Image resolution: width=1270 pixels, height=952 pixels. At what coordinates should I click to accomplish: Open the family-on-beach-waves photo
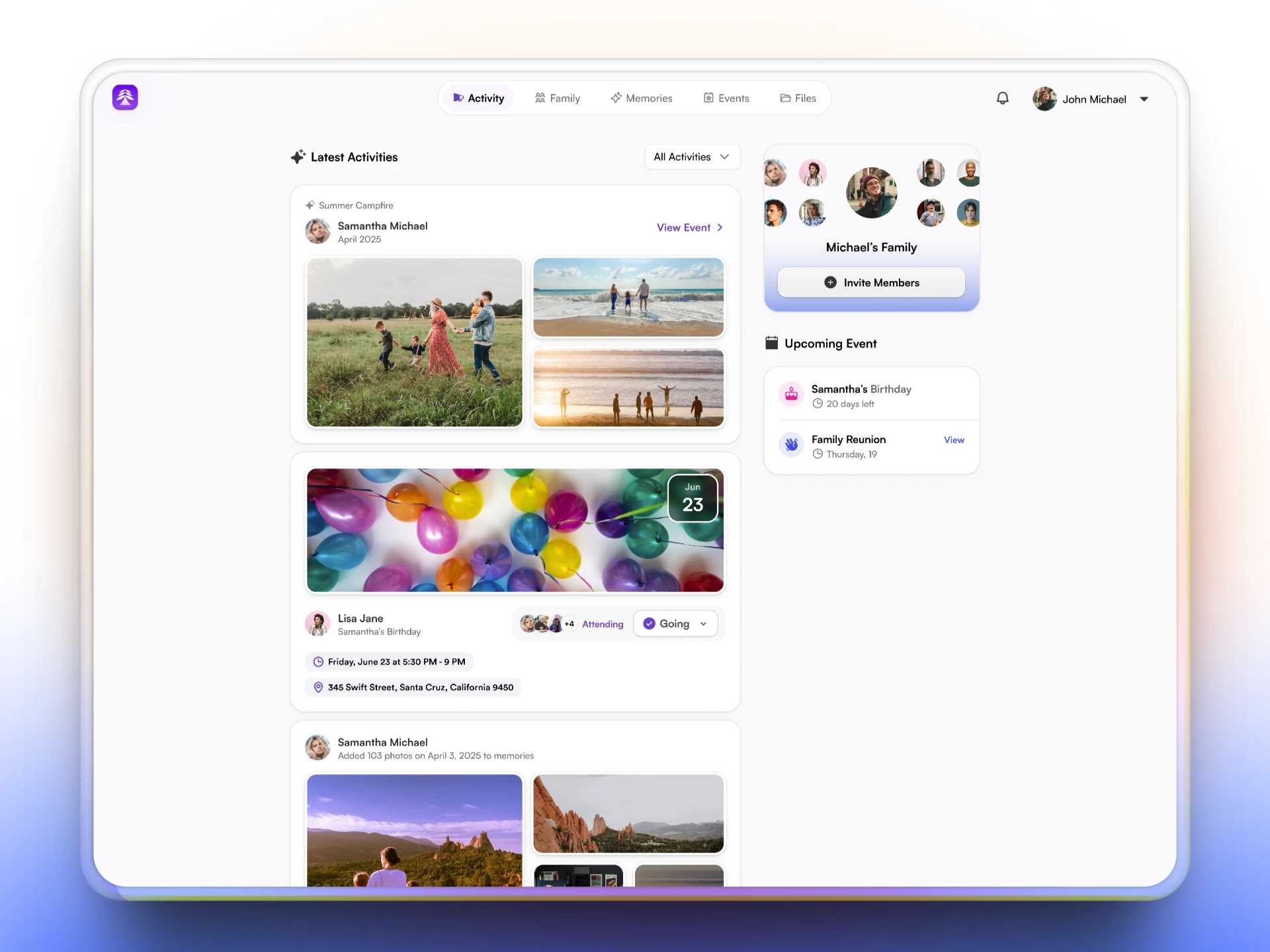[x=628, y=297]
